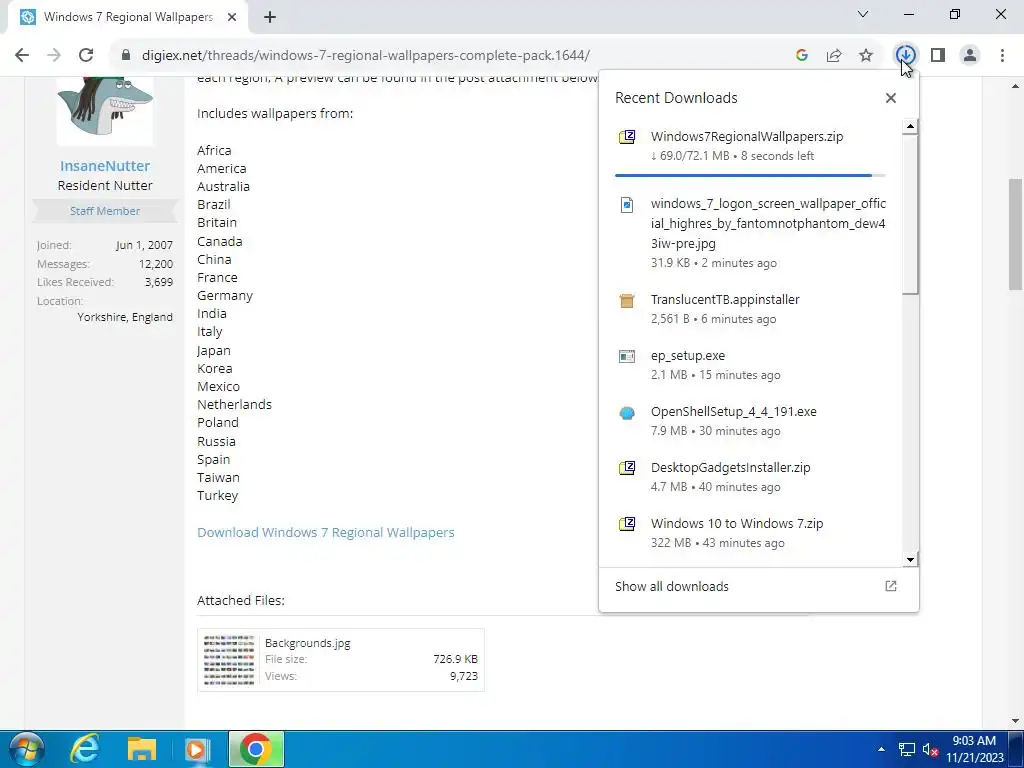The height and width of the screenshot is (768, 1024).
Task: Open the tab search chevron
Action: tap(863, 14)
